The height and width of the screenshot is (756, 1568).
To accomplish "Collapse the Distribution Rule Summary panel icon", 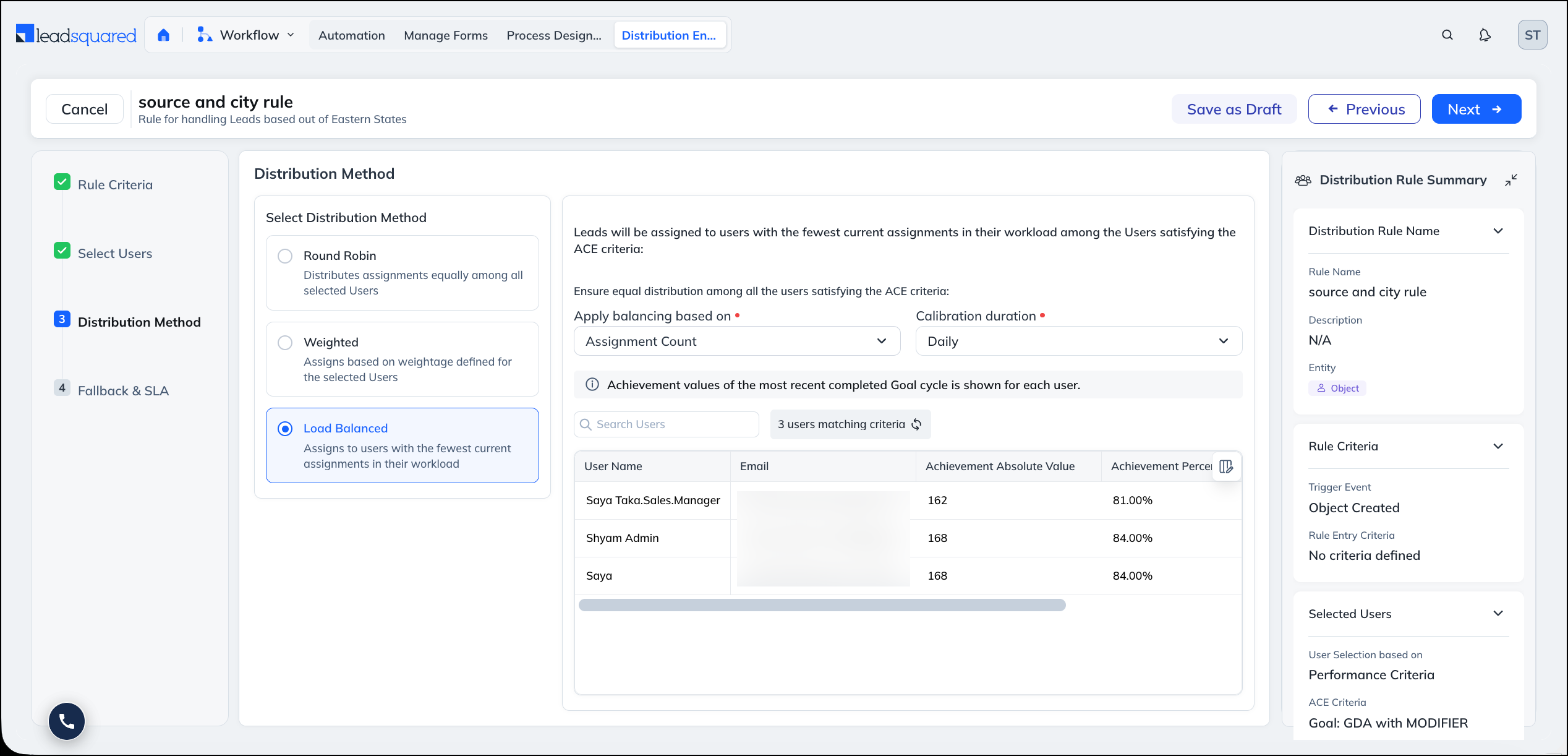I will point(1511,180).
